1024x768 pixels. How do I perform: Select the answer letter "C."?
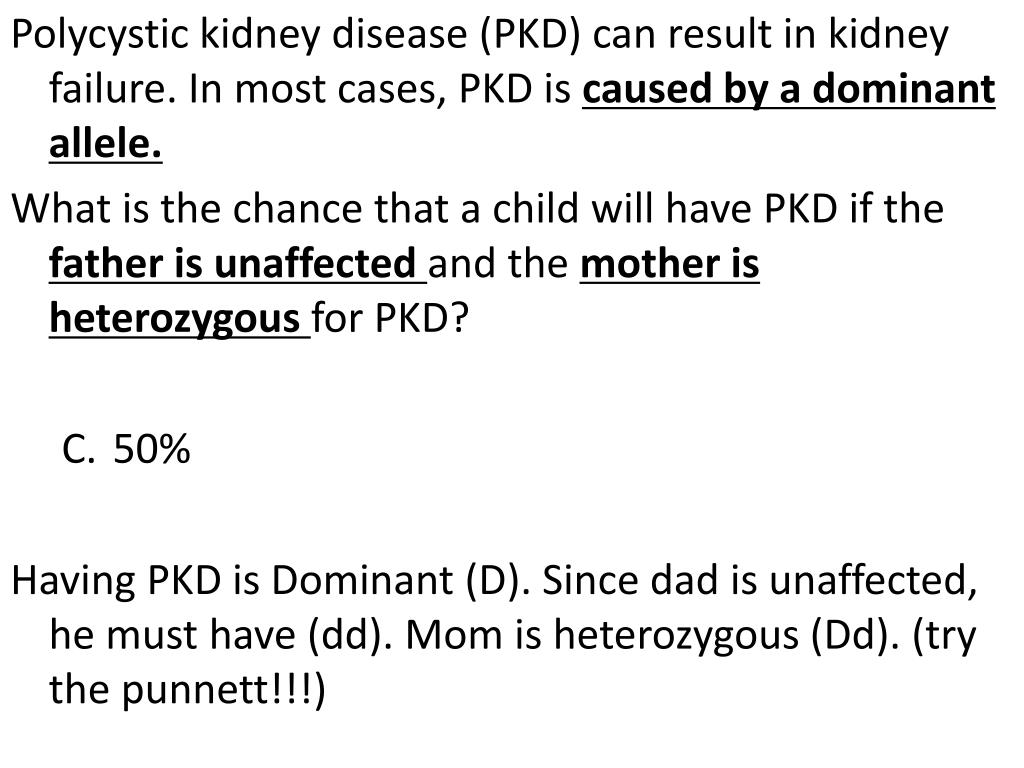[x=78, y=449]
